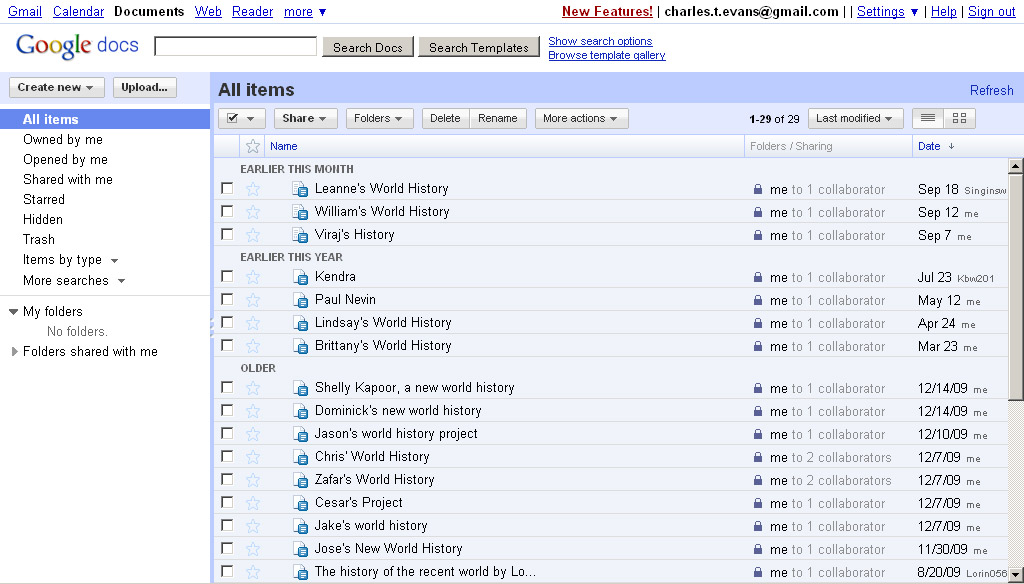Tick checkbox for Chris' World History
The width and height of the screenshot is (1024, 584).
click(227, 456)
